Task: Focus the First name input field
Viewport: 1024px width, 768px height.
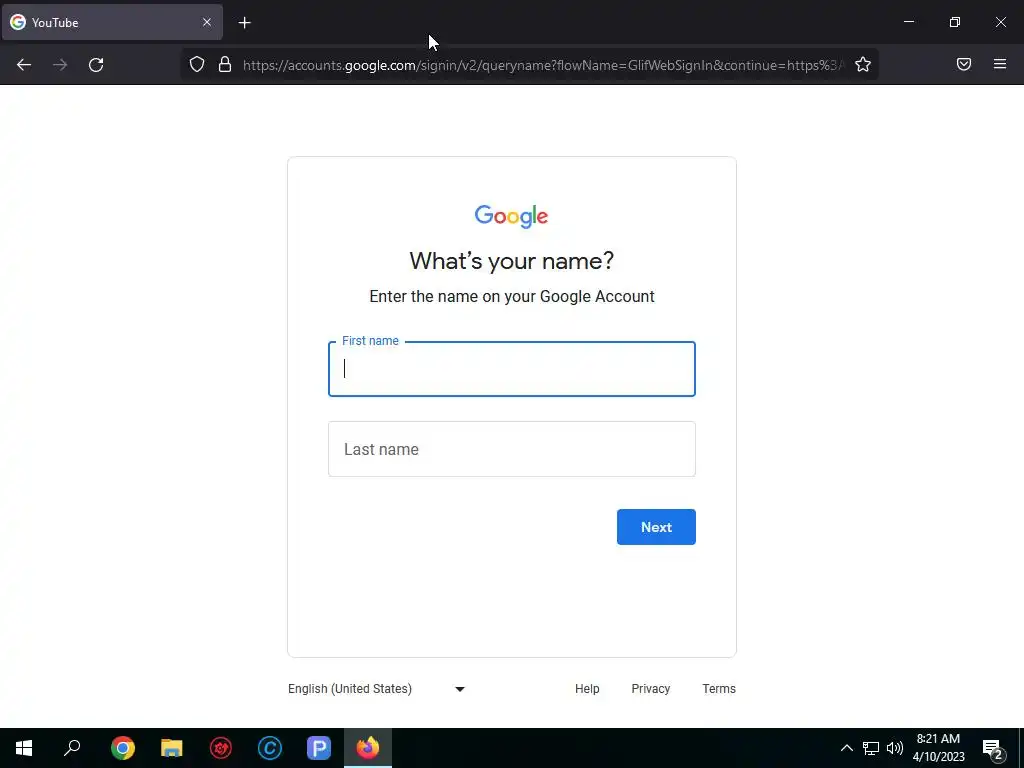Action: click(512, 369)
